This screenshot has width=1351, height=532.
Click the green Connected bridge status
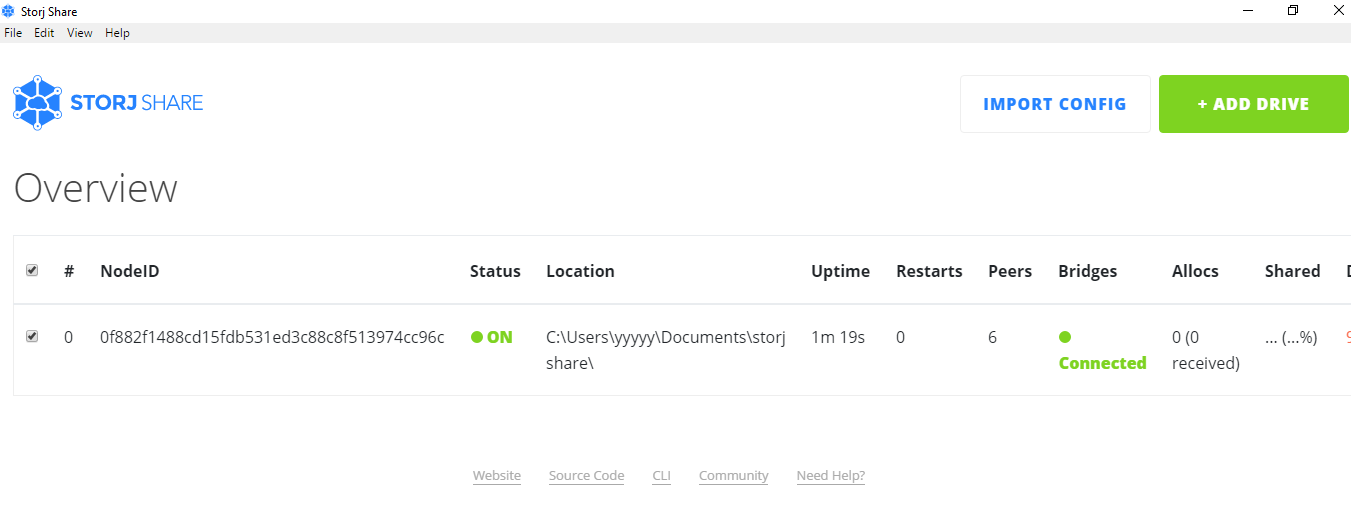[x=1102, y=350]
